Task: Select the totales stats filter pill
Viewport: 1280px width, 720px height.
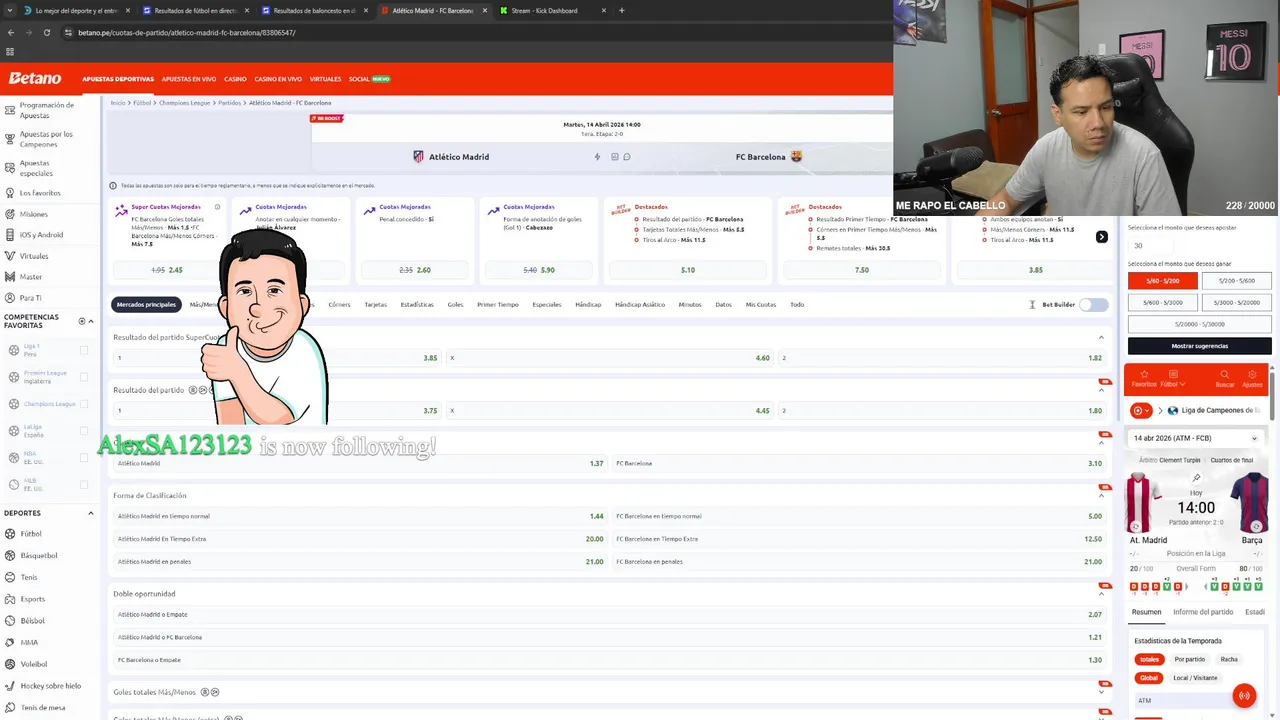Action: 1149,659
